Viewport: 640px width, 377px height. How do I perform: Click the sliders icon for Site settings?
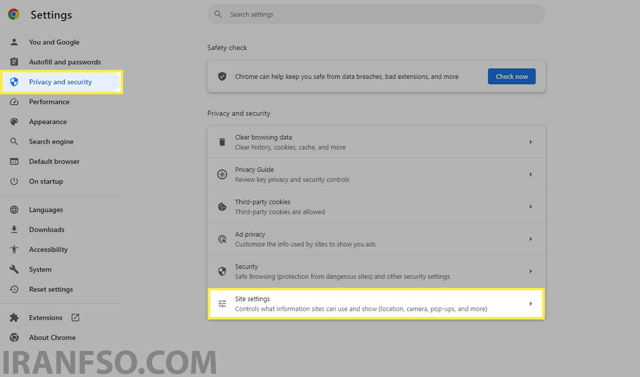tap(222, 304)
